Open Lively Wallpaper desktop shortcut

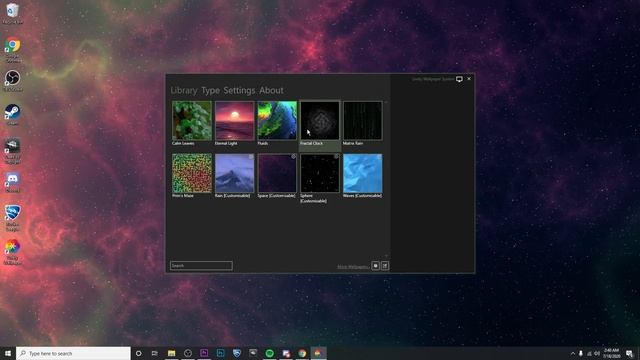point(13,251)
